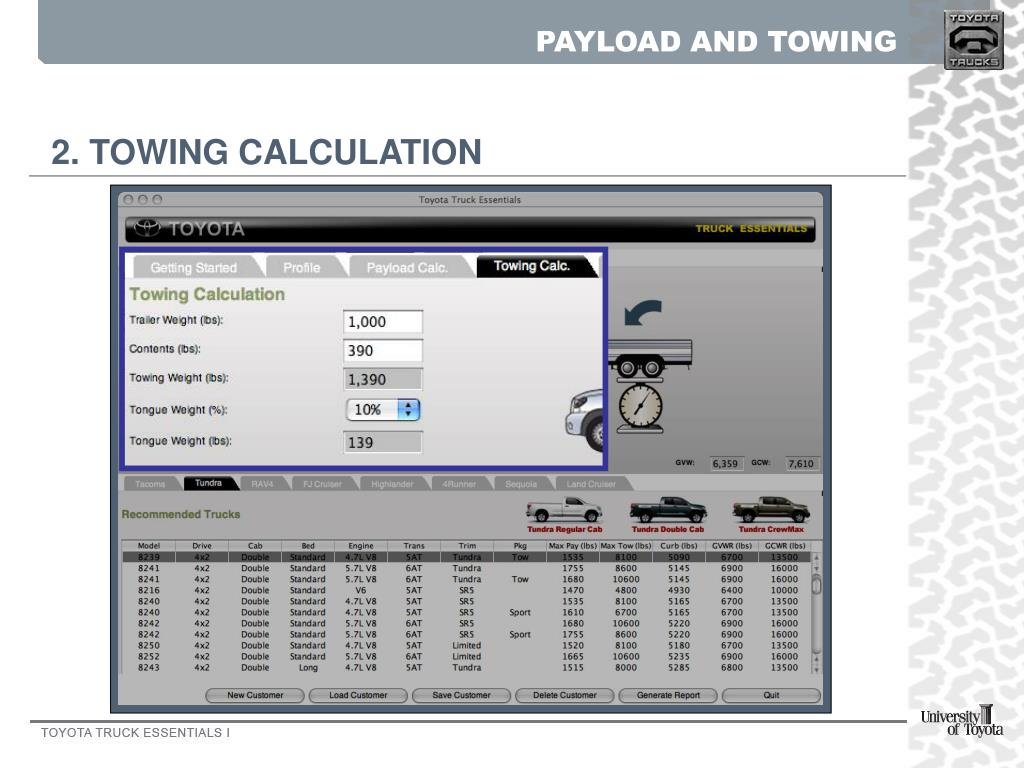Viewport: 1024px width, 768px height.
Task: Open the Land Cruiser model tab
Action: [592, 484]
